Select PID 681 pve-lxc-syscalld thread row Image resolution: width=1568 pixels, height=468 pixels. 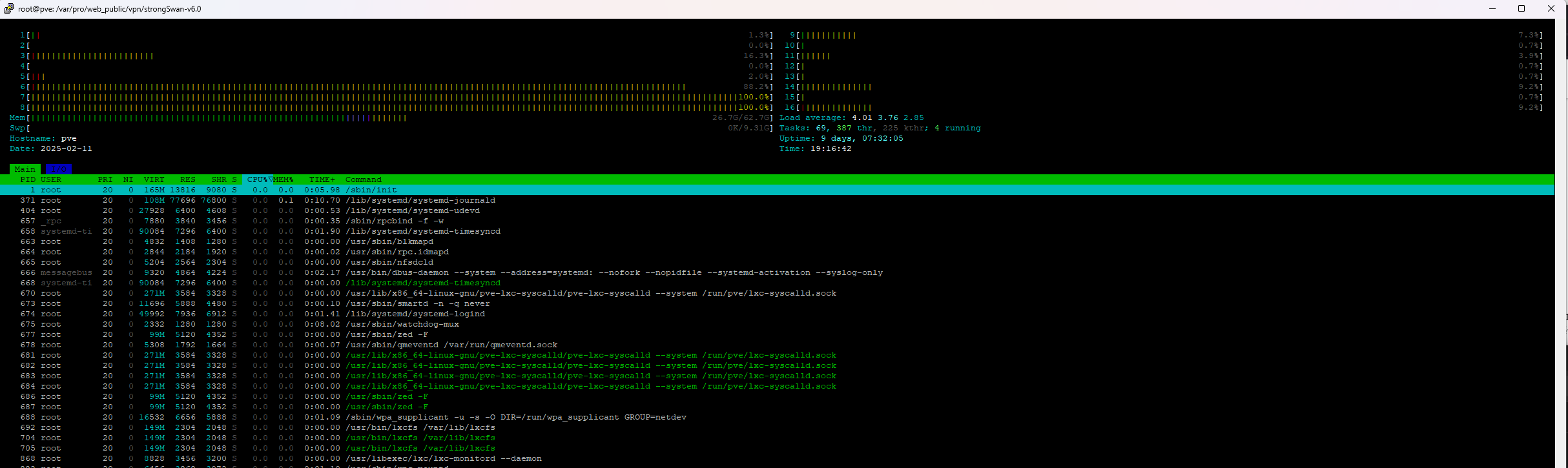coord(777,355)
